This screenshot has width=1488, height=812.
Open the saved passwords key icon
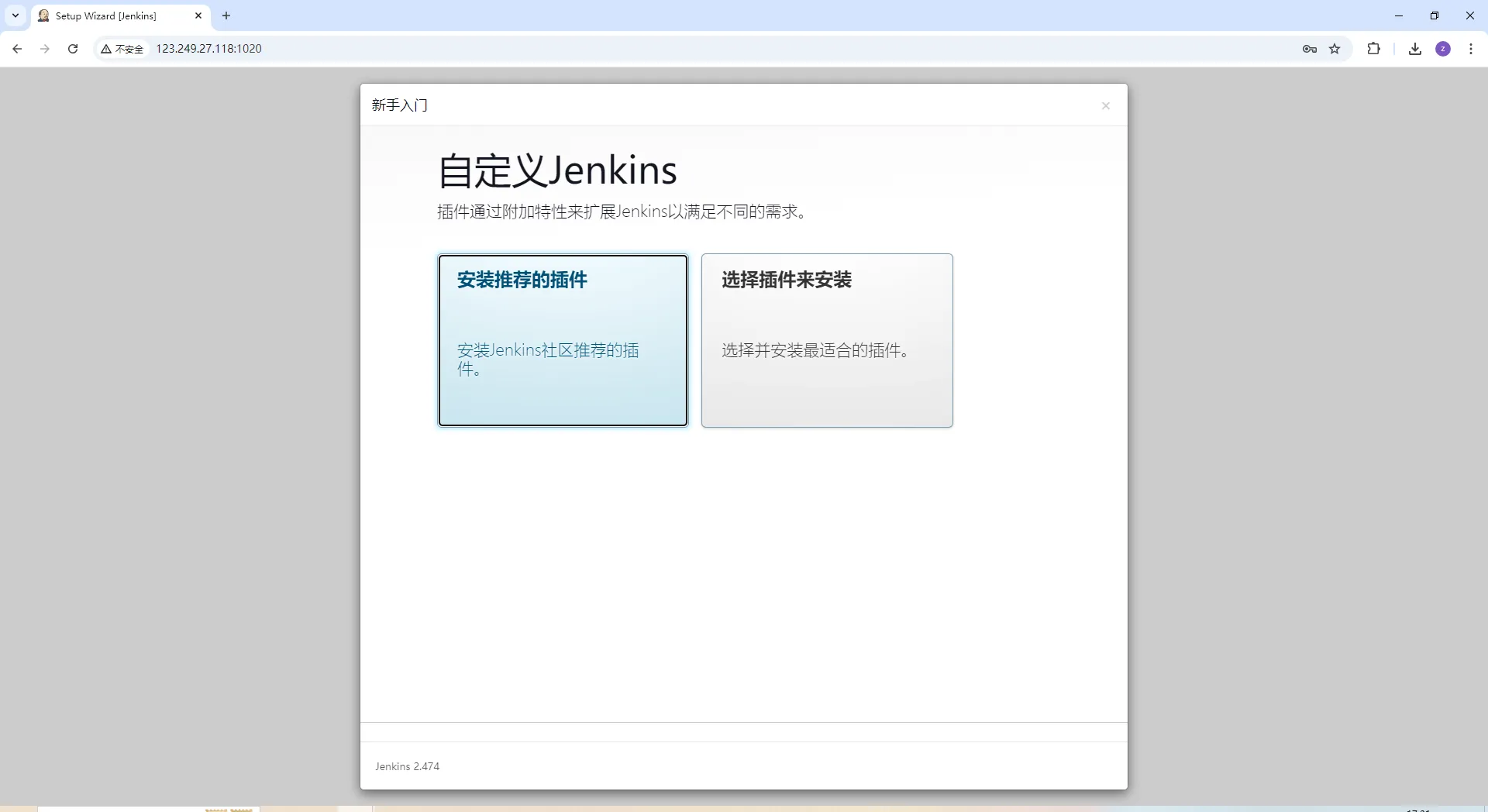tap(1310, 49)
